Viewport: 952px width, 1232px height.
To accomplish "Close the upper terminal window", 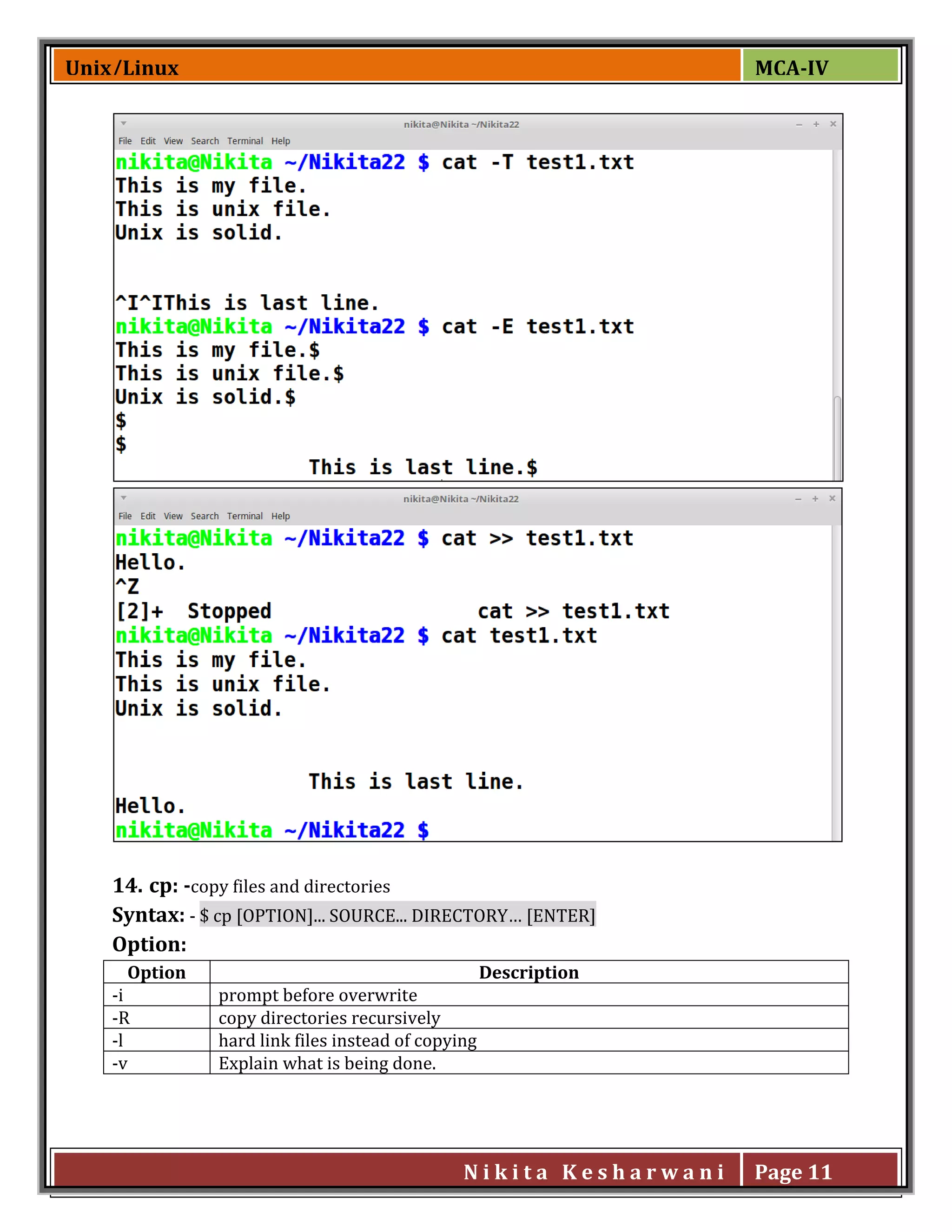I will [x=833, y=124].
